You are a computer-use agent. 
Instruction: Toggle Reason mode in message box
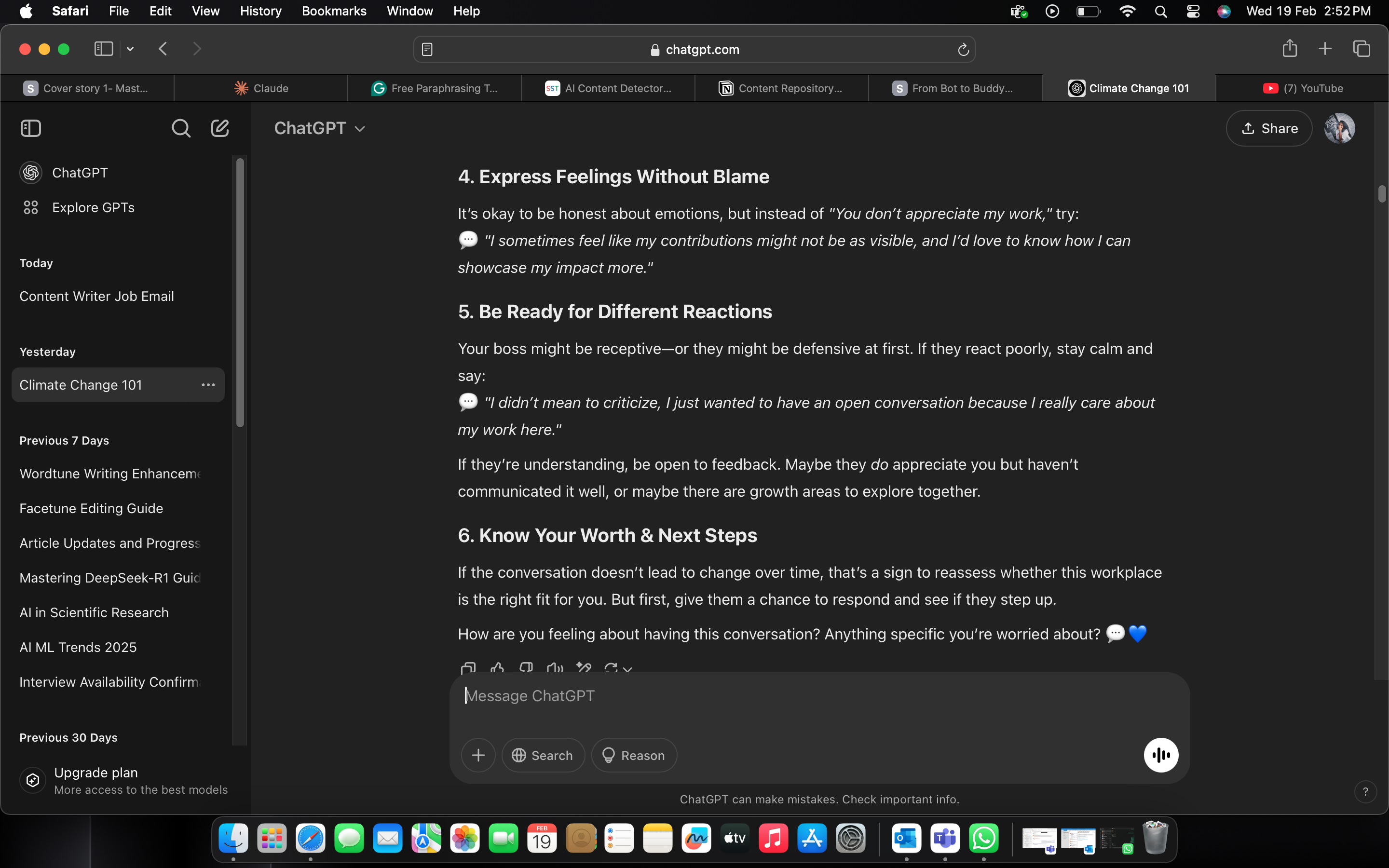[x=634, y=755]
